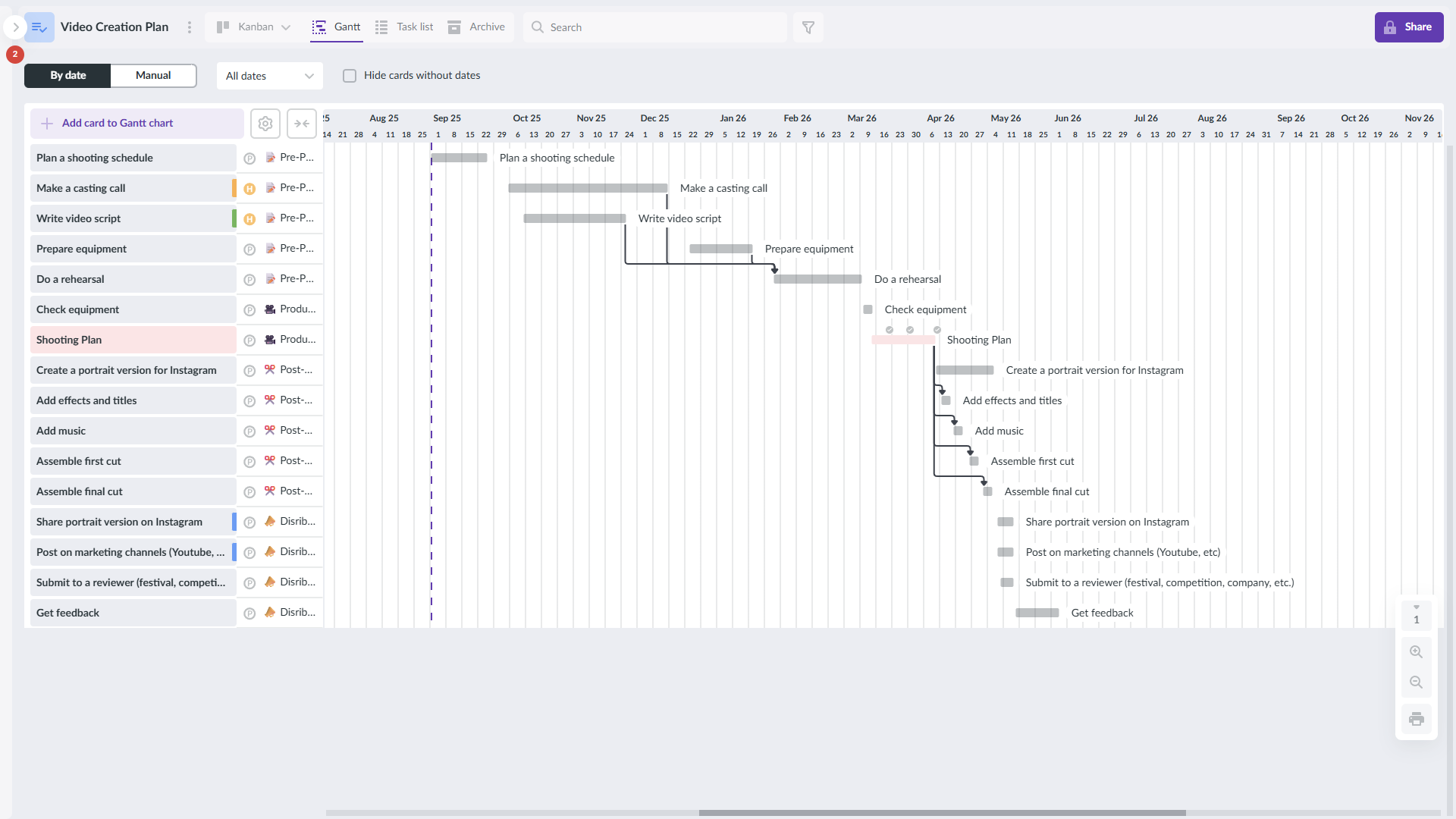Screen dimensions: 1456x819
Task: Open the All dates dropdown
Action: 269,76
